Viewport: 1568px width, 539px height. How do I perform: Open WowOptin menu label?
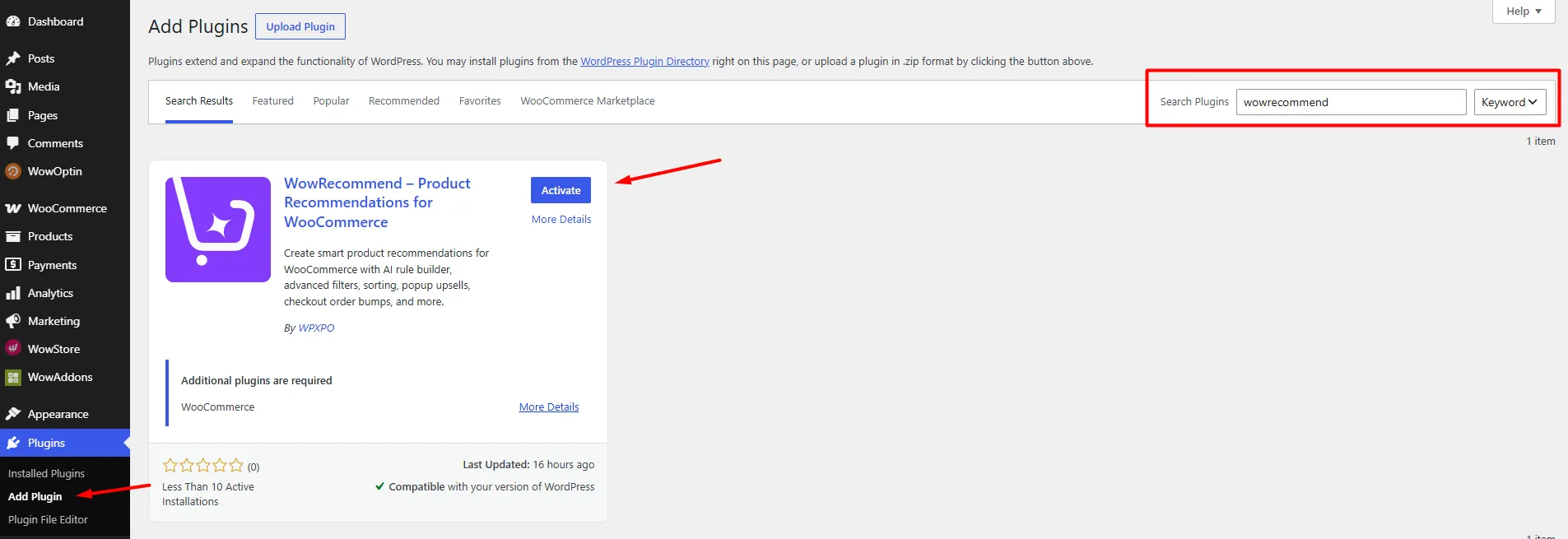[x=55, y=171]
